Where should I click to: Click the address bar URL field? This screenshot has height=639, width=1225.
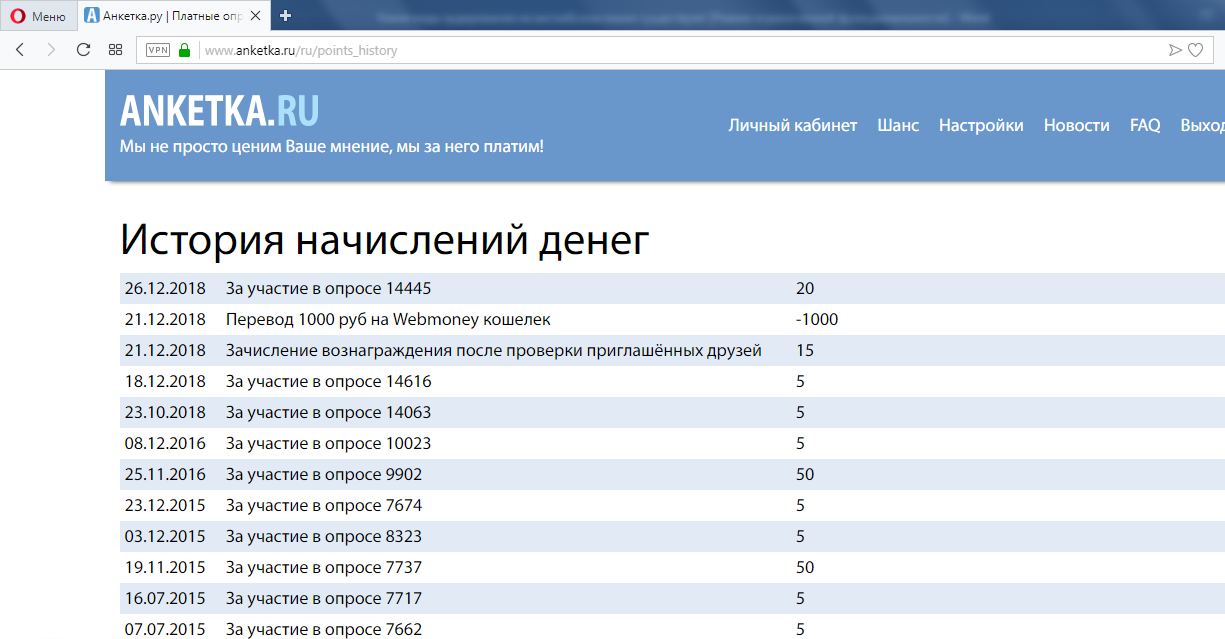[600, 50]
